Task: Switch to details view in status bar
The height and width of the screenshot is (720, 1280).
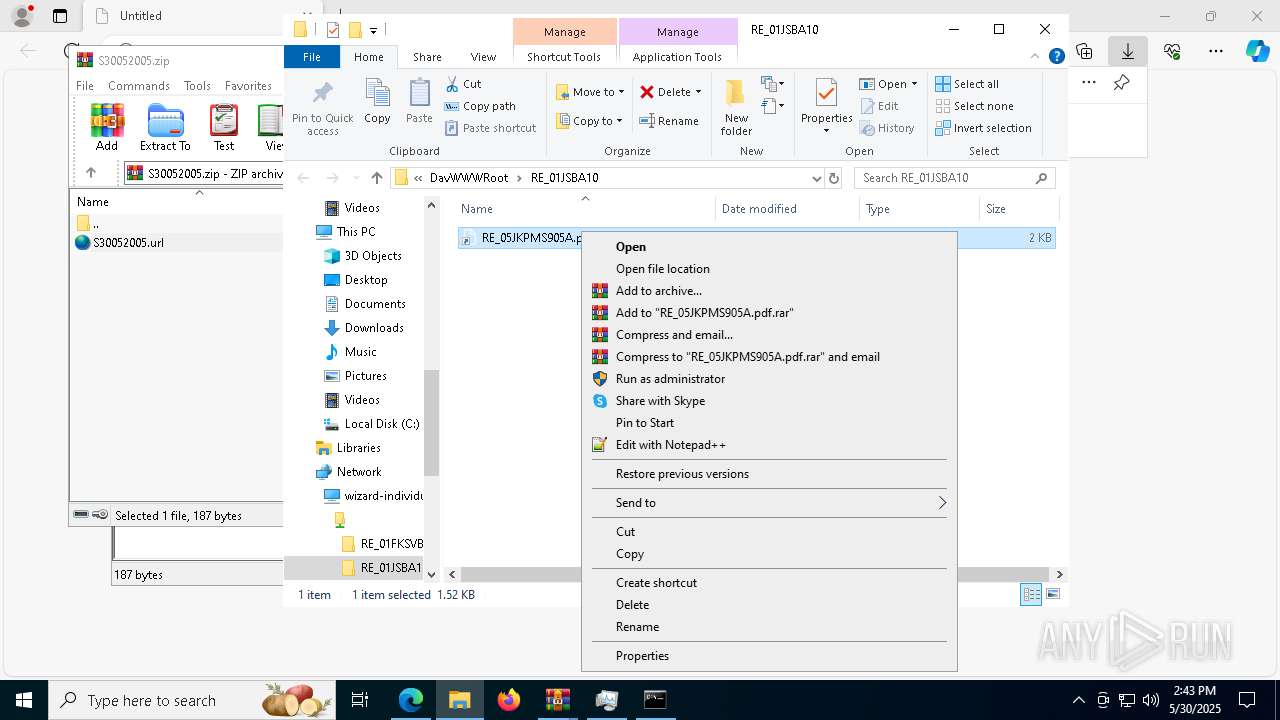Action: [x=1030, y=594]
